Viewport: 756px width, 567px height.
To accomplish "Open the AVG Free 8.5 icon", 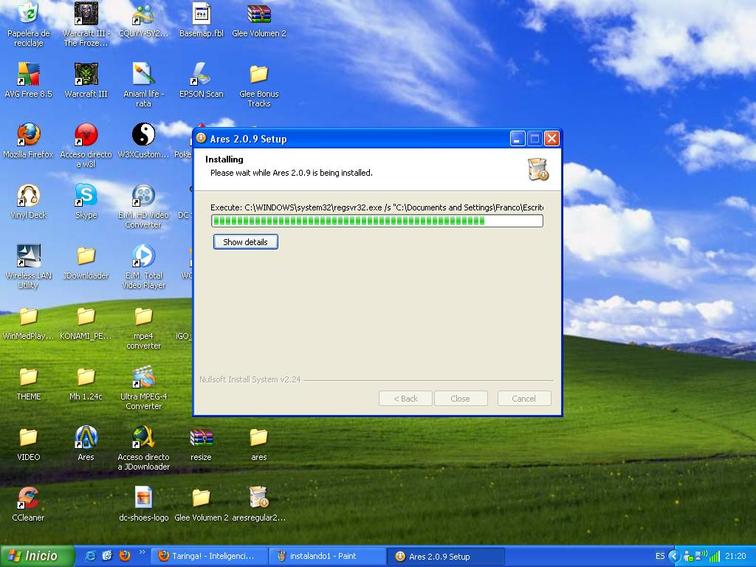I will (x=28, y=75).
